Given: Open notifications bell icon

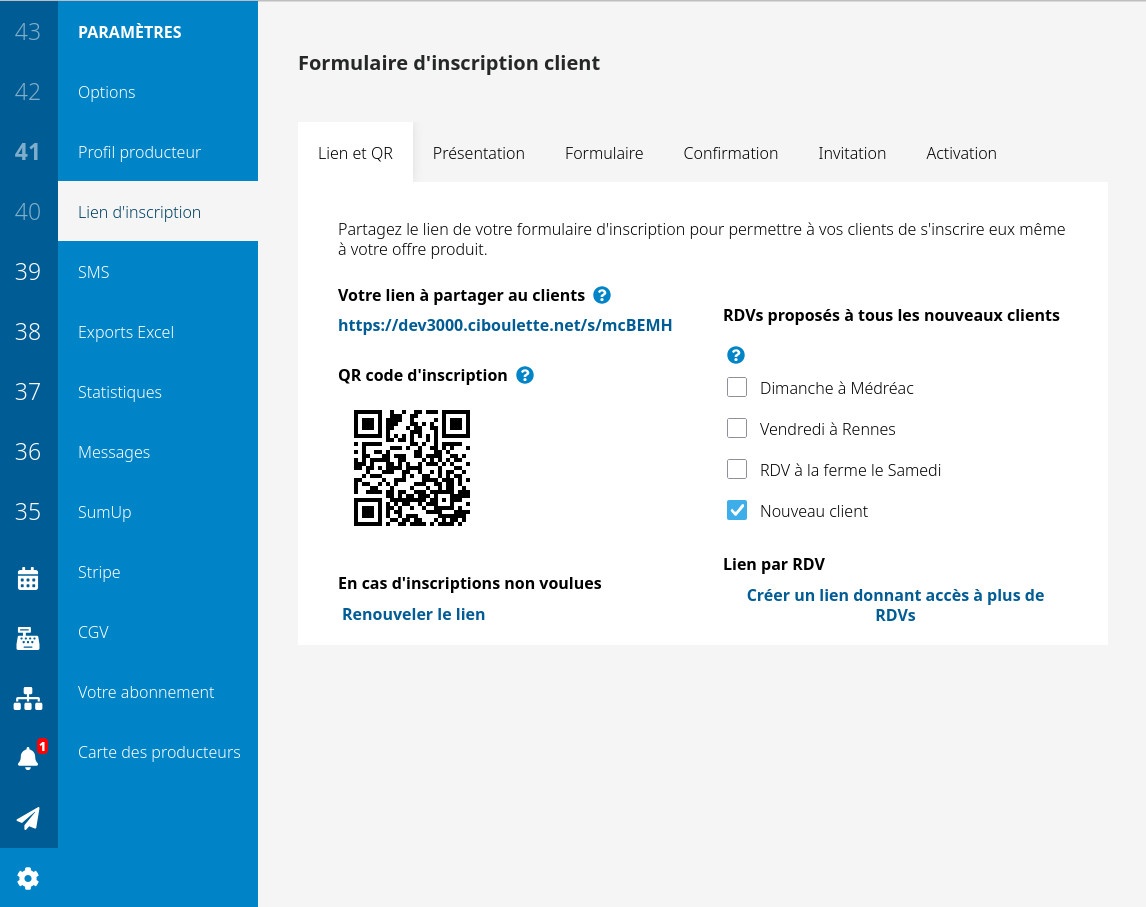Looking at the screenshot, I should [x=28, y=758].
